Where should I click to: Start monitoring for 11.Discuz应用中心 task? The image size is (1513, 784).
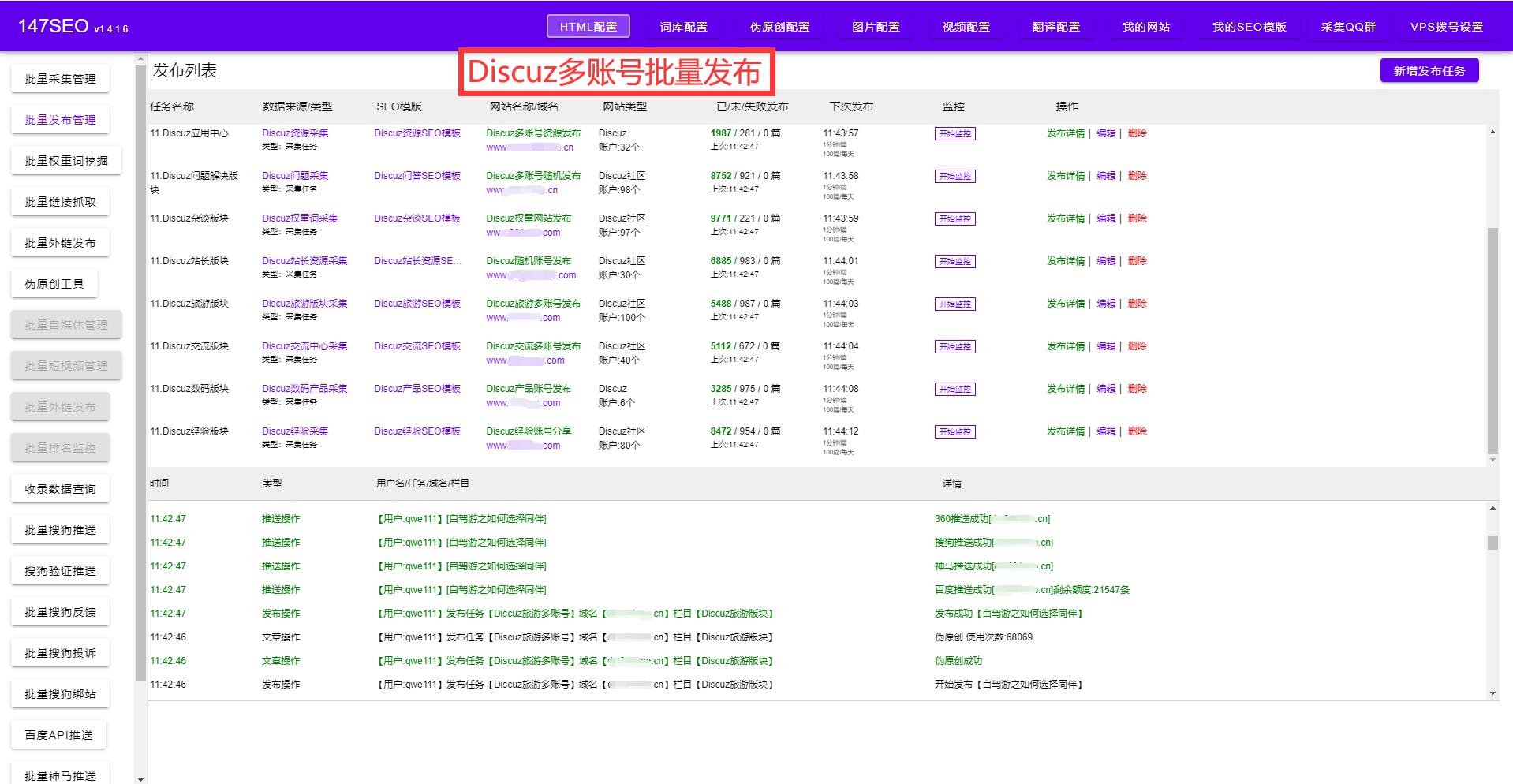954,134
